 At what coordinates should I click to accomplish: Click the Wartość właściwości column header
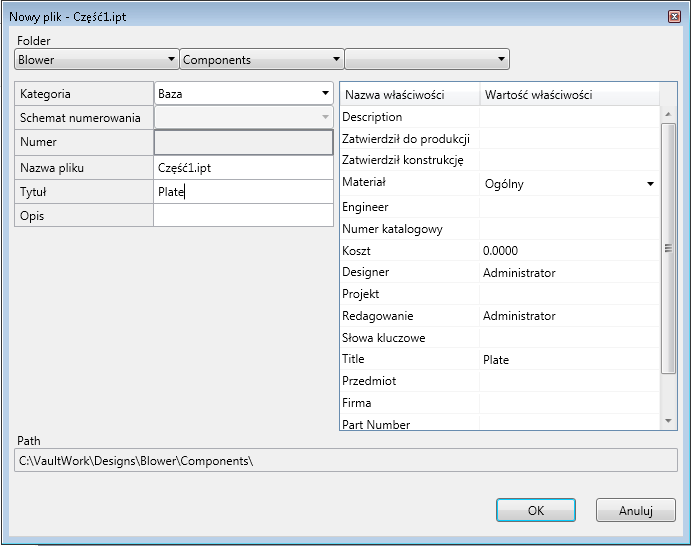[x=570, y=95]
